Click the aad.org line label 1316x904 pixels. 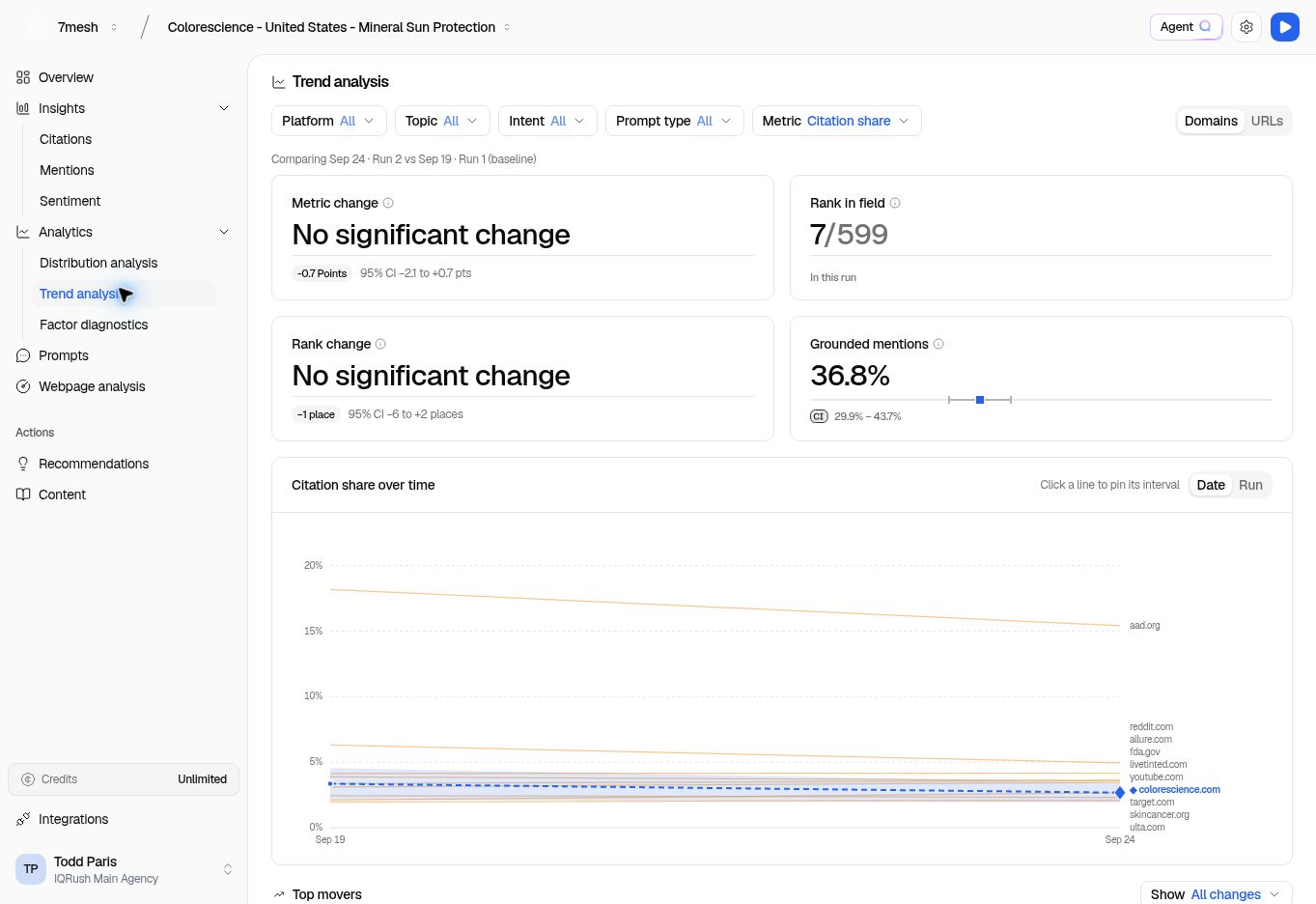(x=1145, y=626)
